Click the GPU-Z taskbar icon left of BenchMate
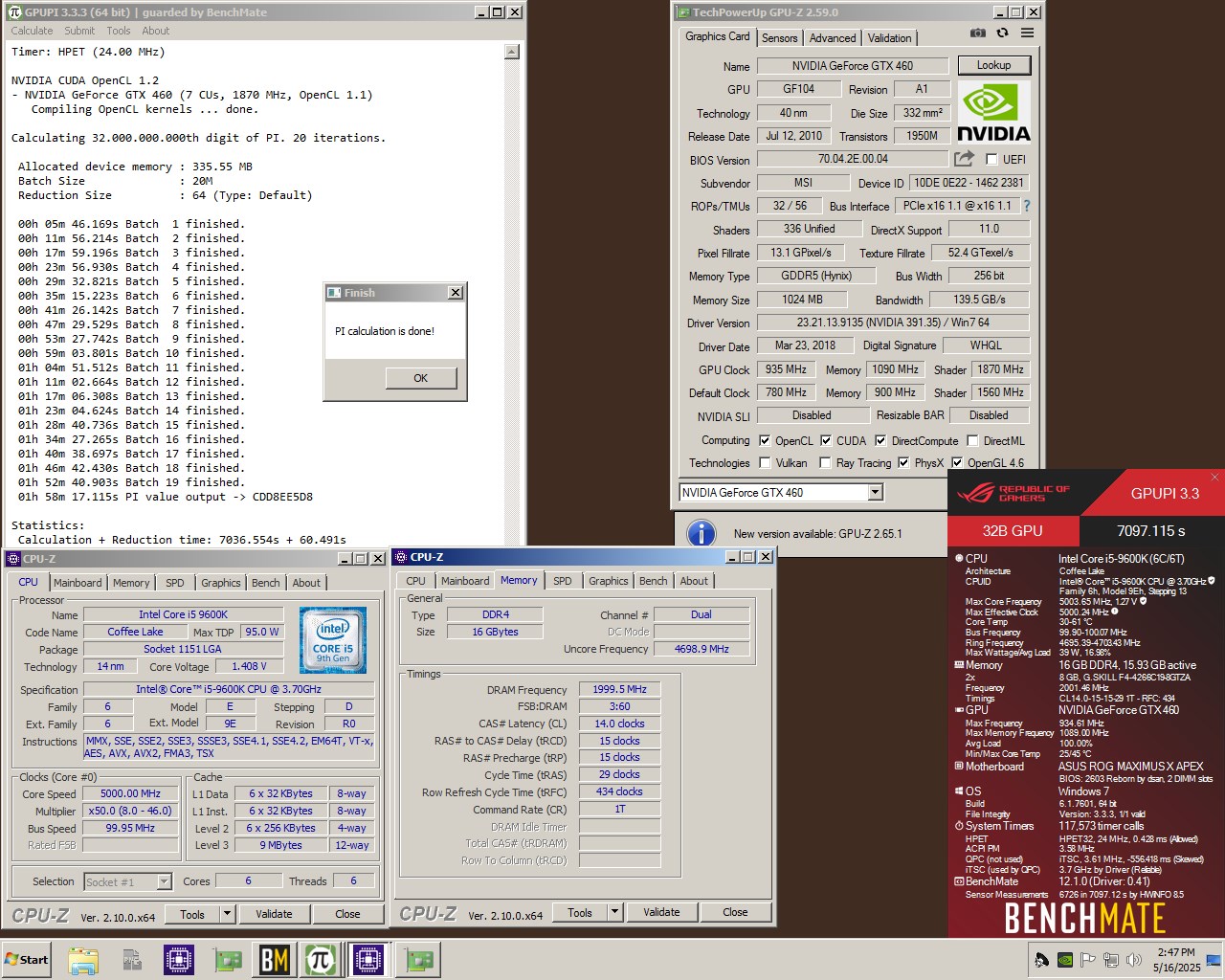Image resolution: width=1225 pixels, height=980 pixels. (227, 959)
